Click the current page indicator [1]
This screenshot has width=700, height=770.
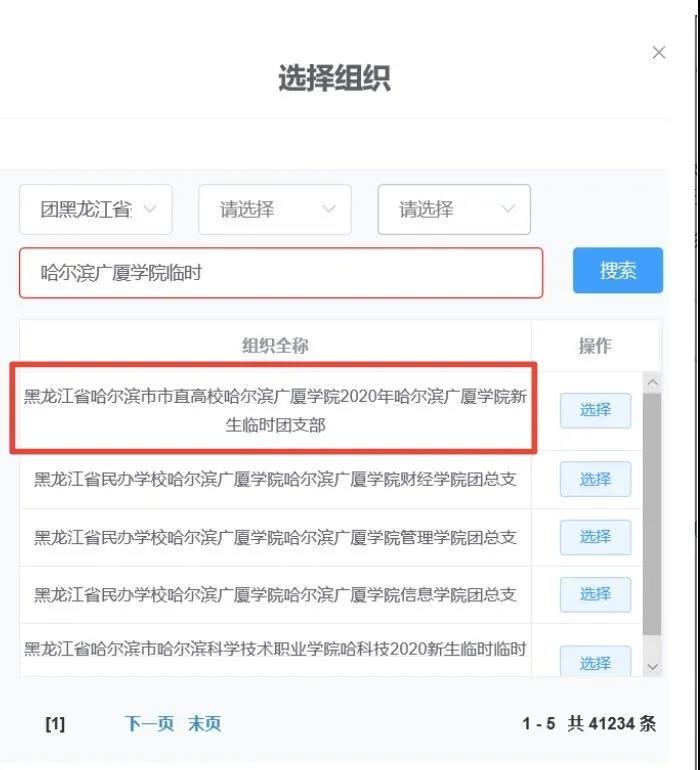click(55, 724)
